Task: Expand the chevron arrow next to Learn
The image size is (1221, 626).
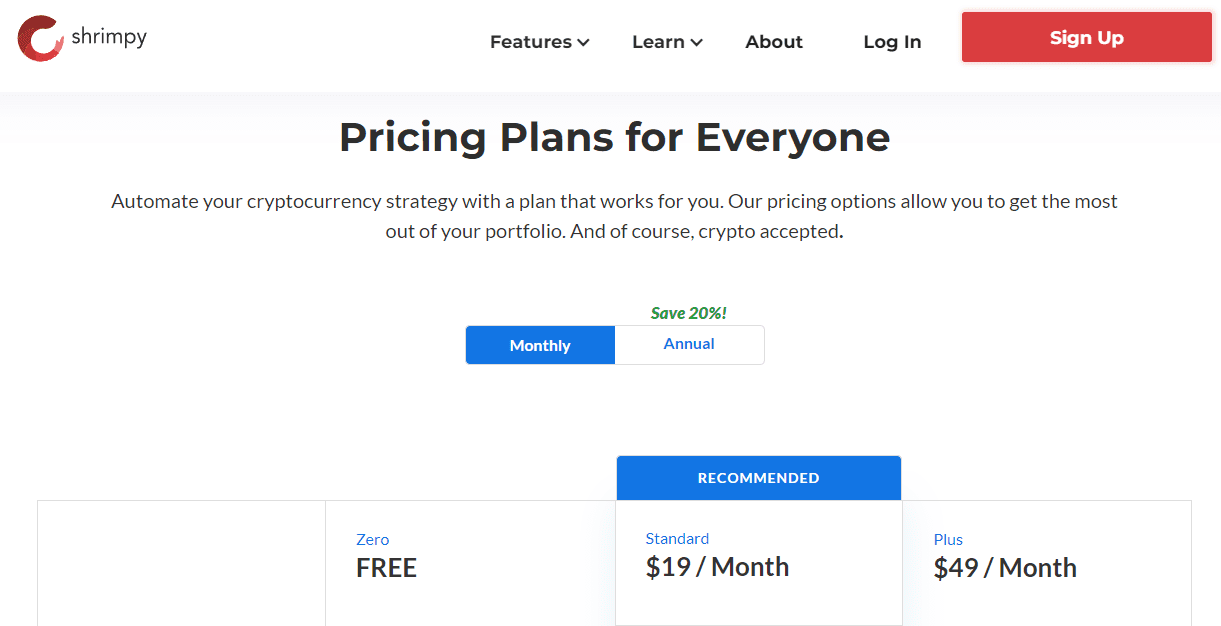Action: tap(696, 43)
